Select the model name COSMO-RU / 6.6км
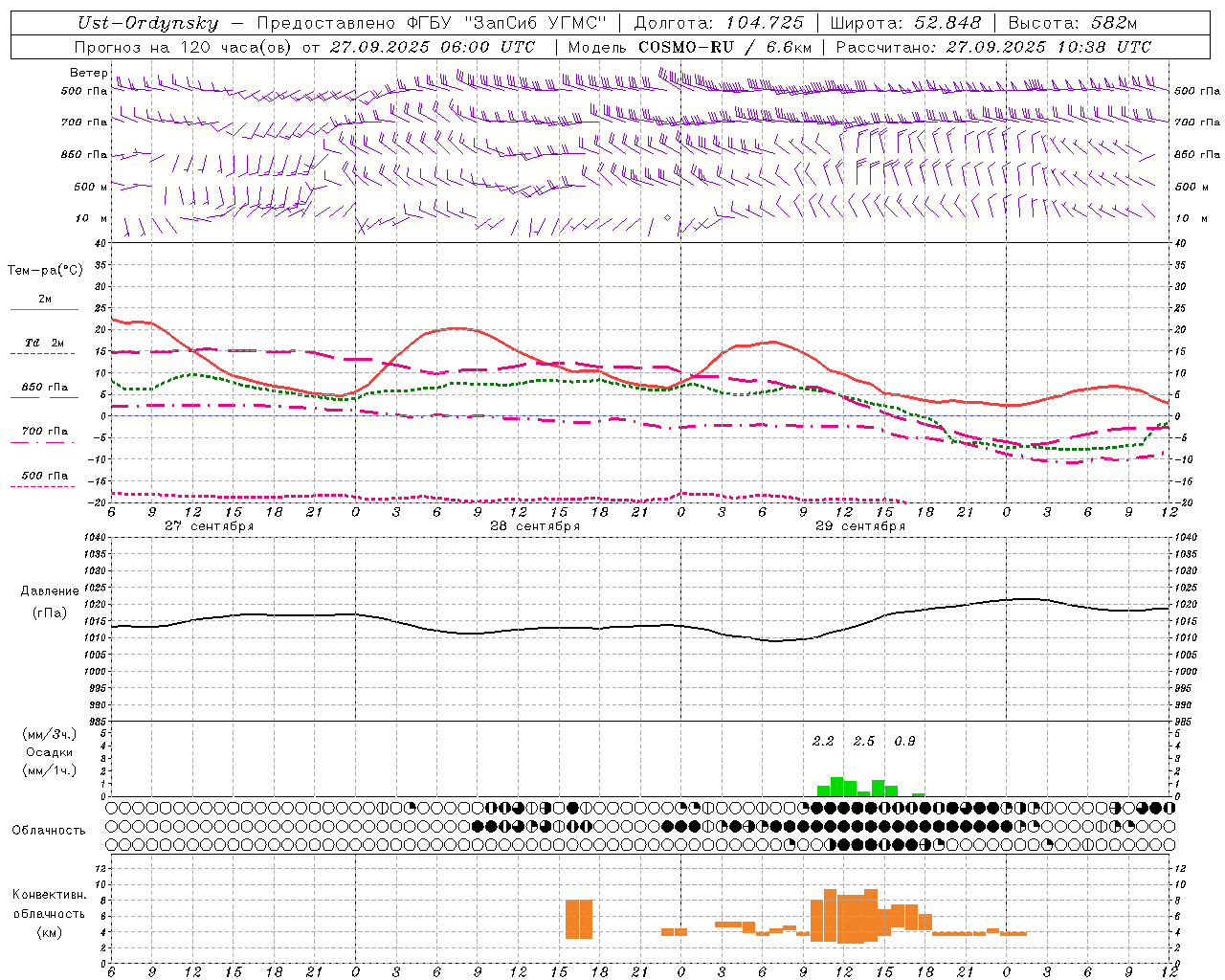The image size is (1225, 980). pos(725,47)
